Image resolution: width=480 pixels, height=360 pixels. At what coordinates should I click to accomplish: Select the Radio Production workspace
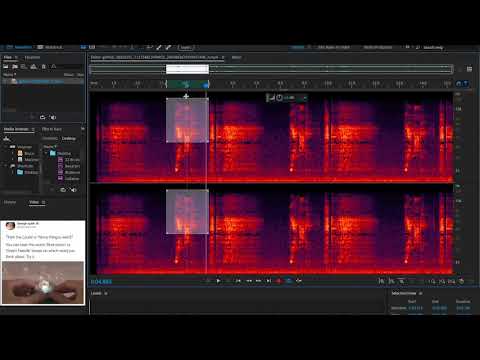pyautogui.click(x=378, y=47)
